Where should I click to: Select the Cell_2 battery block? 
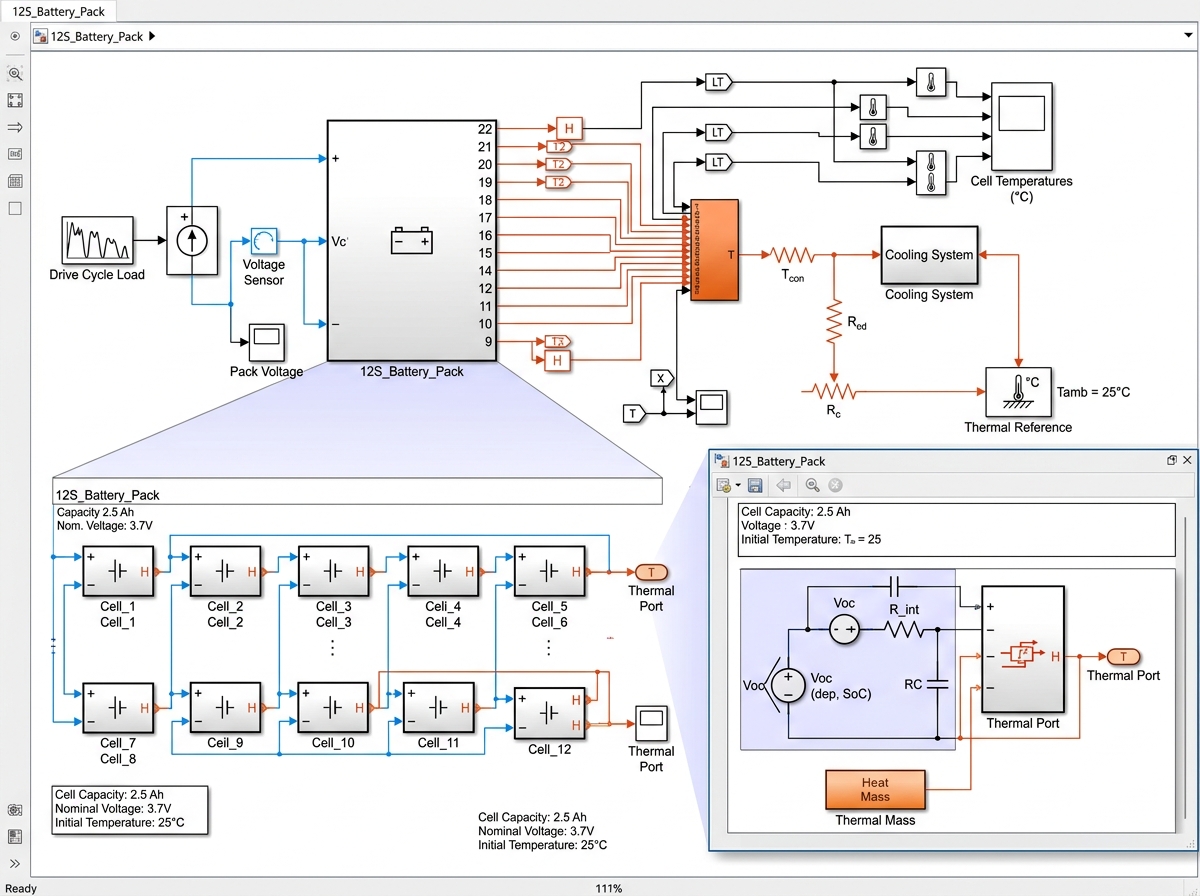coord(225,571)
